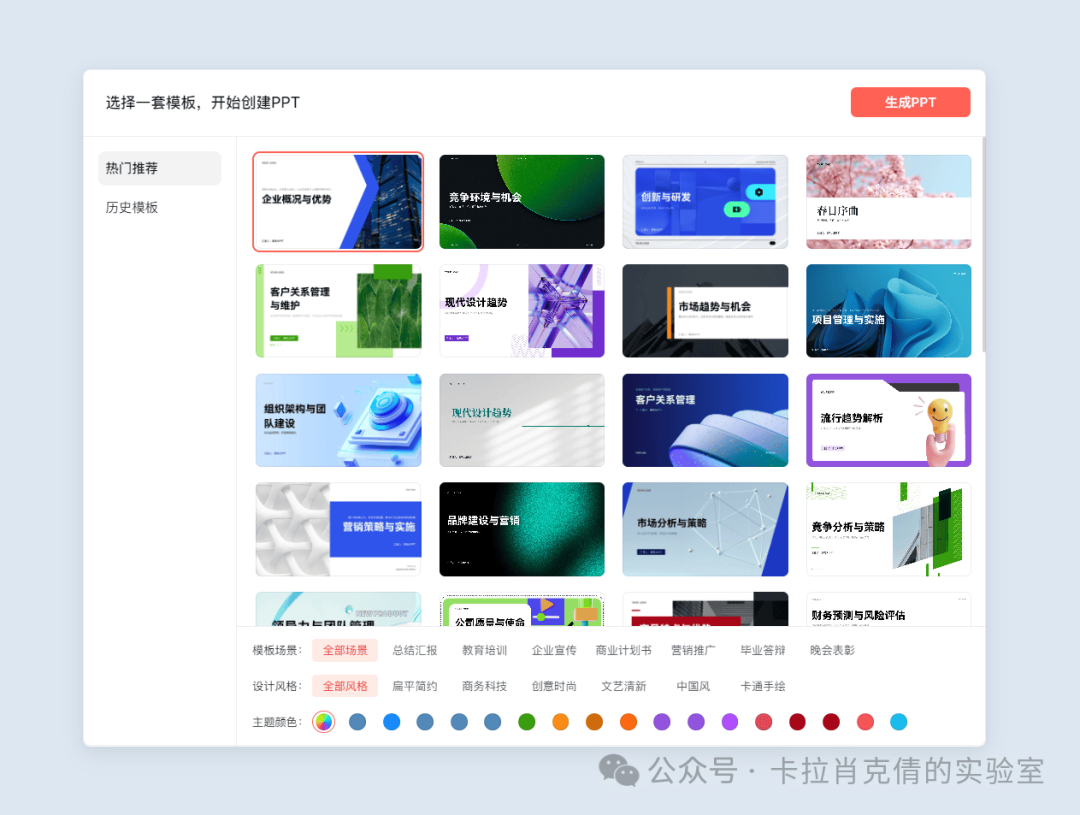This screenshot has height=815, width=1080.
Task: Select the 全部风格 style option
Action: (344, 686)
